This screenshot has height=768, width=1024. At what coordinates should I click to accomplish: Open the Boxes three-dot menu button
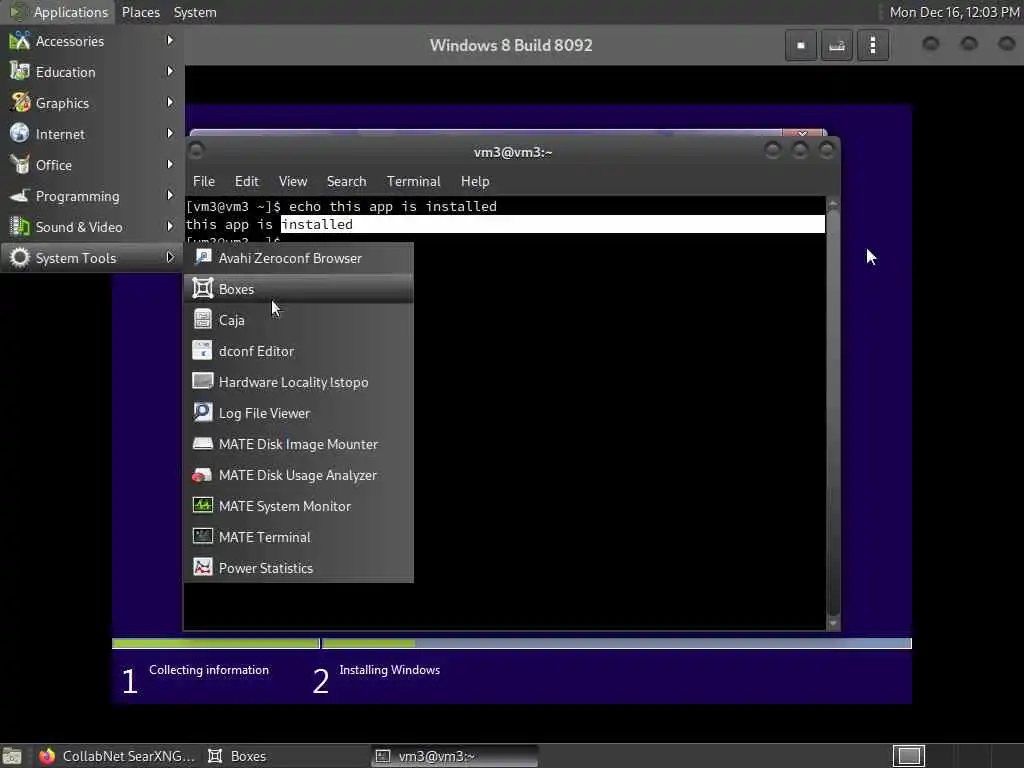(872, 45)
